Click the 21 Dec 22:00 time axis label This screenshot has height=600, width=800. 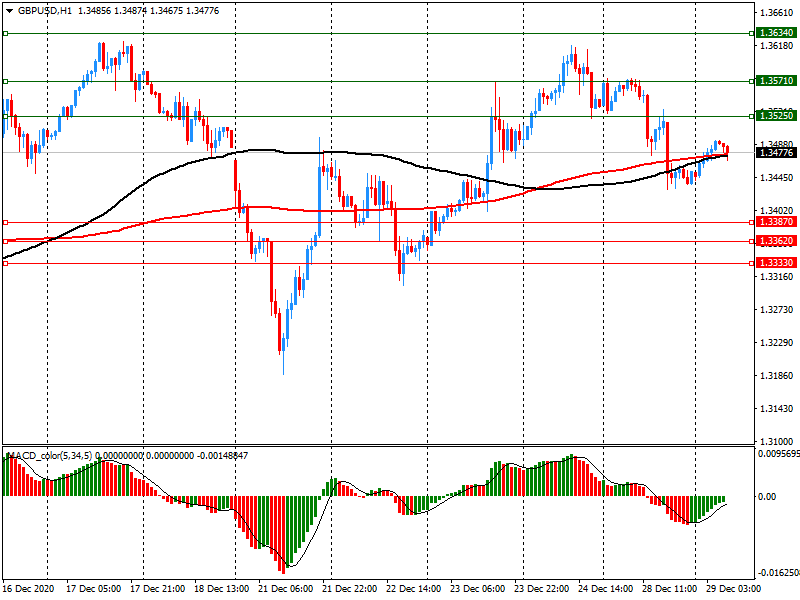point(349,589)
